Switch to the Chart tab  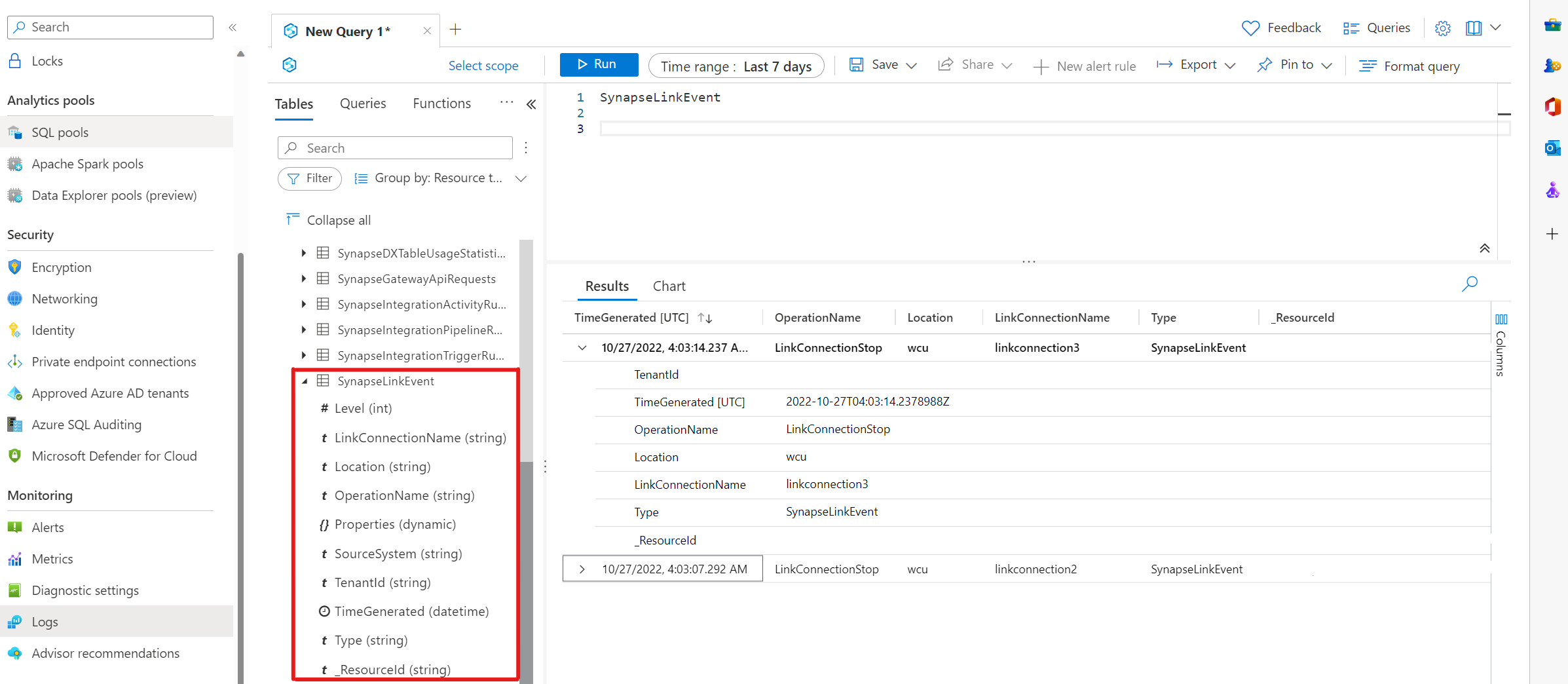[669, 286]
